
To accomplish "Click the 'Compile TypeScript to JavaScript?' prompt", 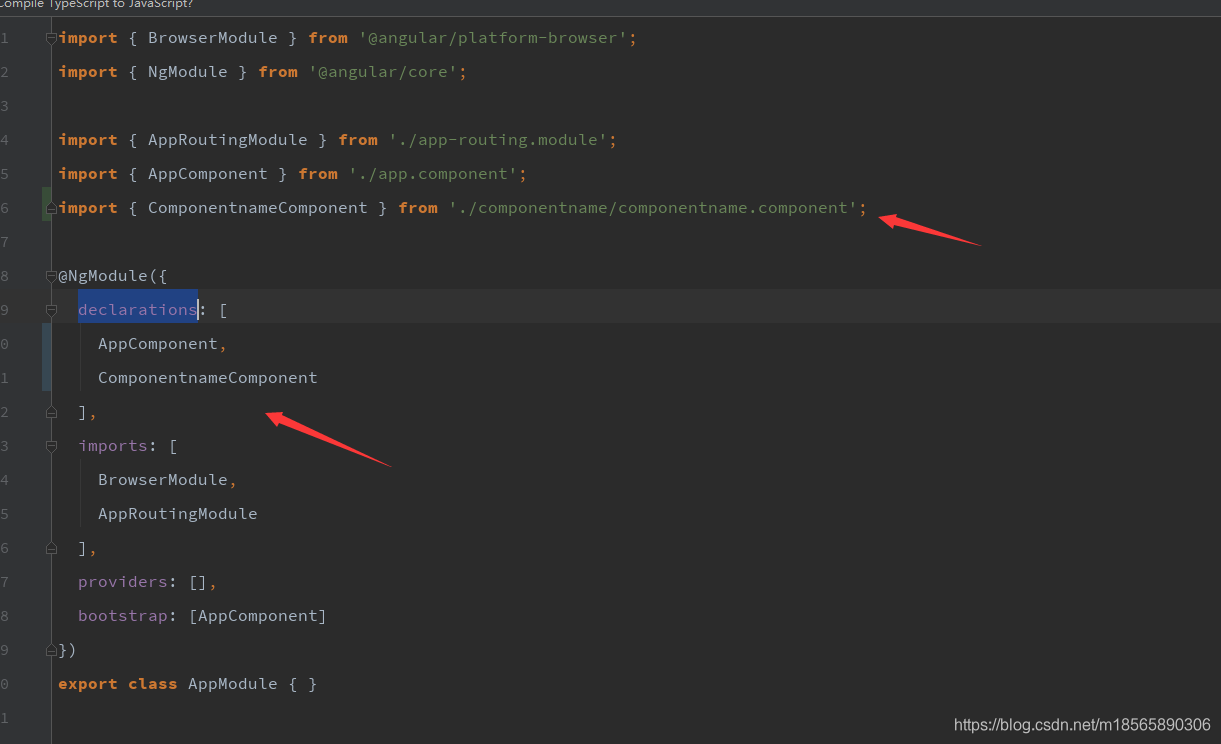I will [97, 4].
